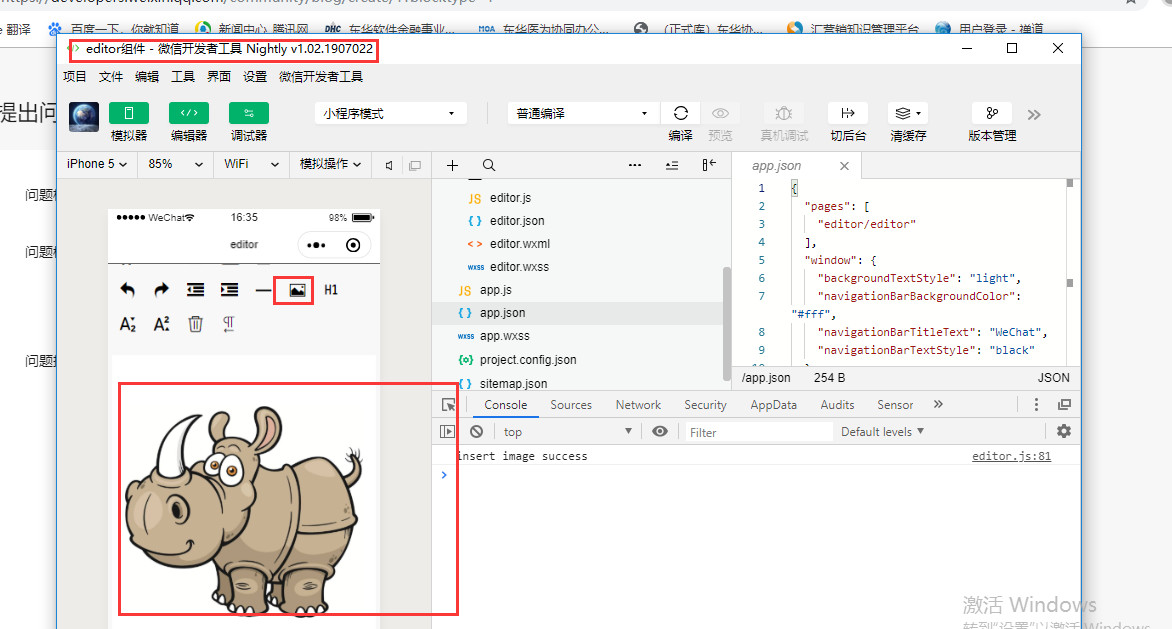
Task: Open the 工具 menu
Action: (x=182, y=76)
